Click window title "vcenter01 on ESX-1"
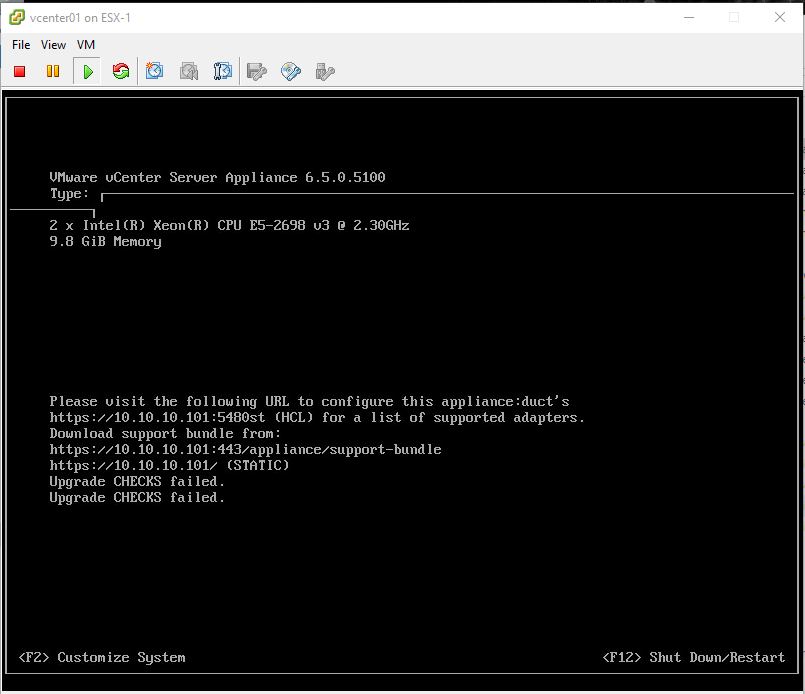The width and height of the screenshot is (805, 694). (80, 17)
